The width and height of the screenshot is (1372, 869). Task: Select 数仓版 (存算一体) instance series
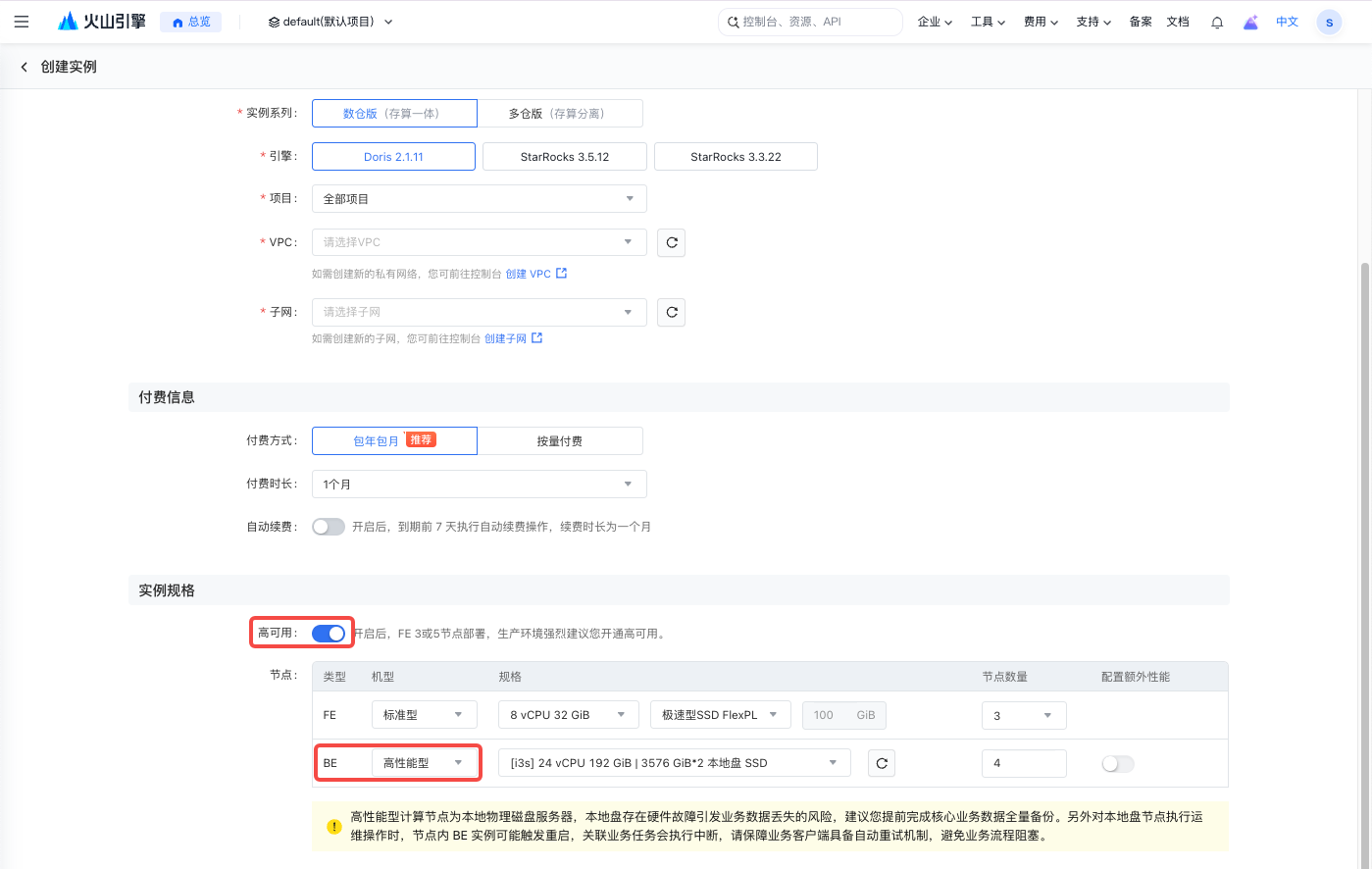coord(394,114)
